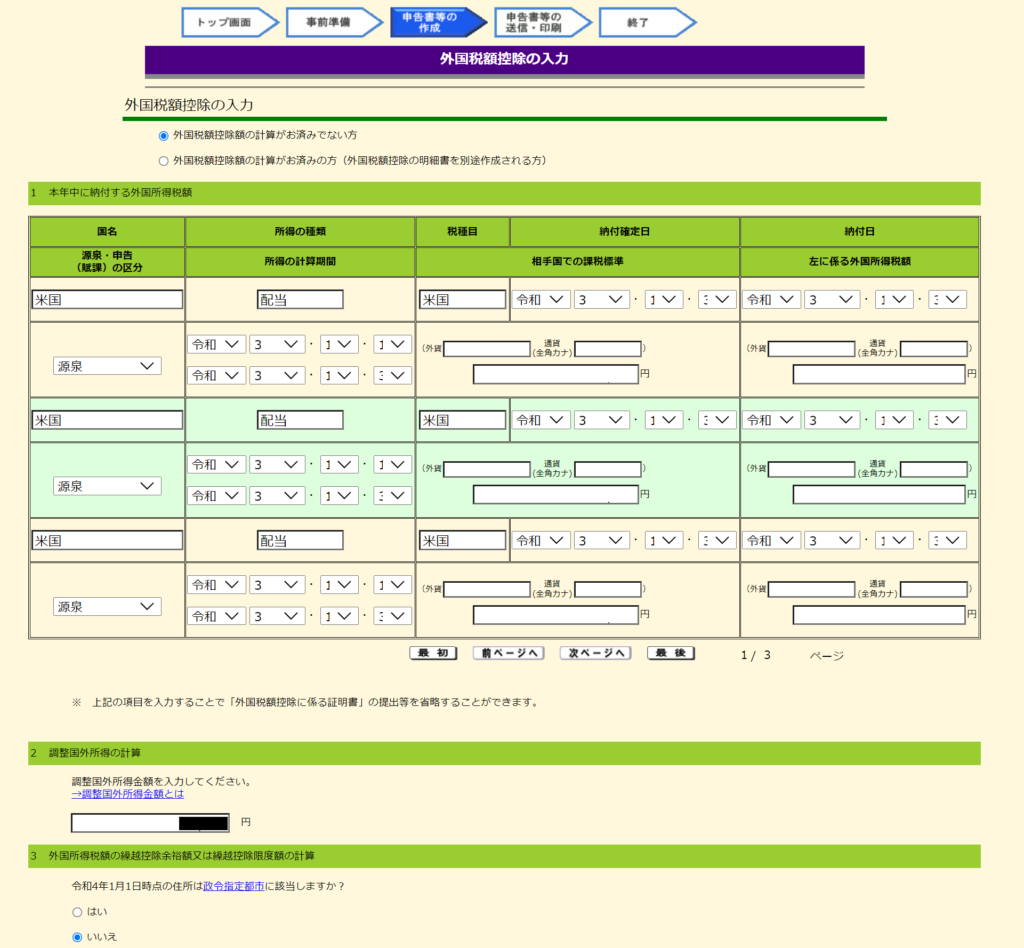Click the first row 国名 field with 米国
The image size is (1024, 948).
click(107, 300)
